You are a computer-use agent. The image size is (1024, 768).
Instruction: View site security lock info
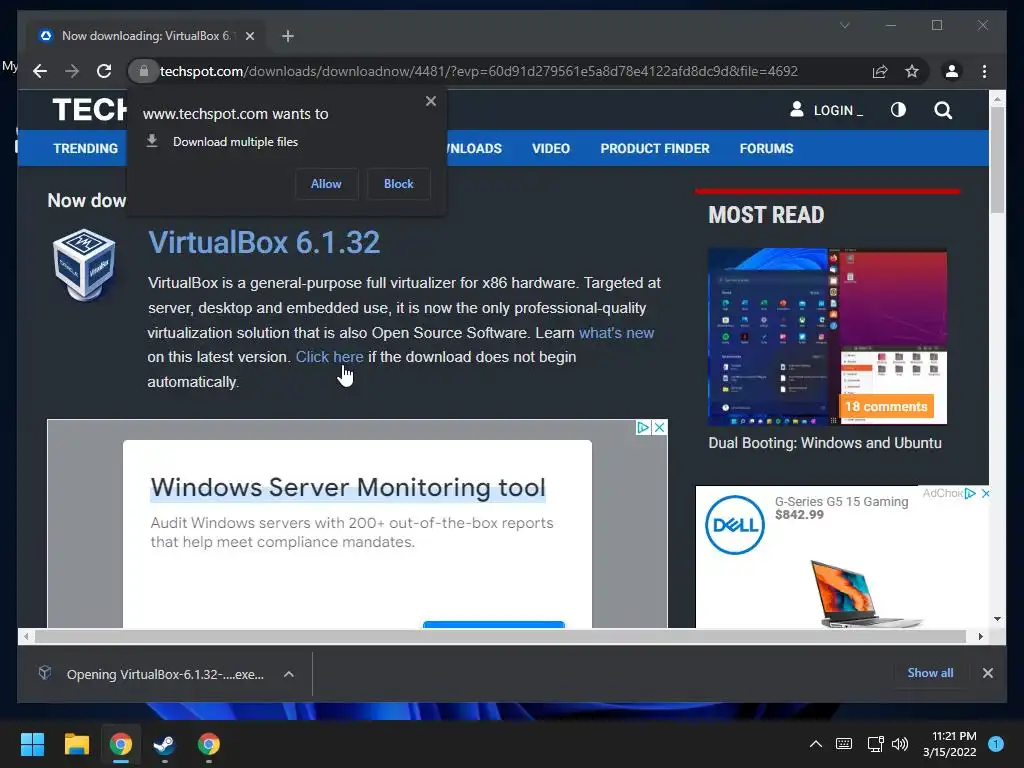pyautogui.click(x=144, y=71)
